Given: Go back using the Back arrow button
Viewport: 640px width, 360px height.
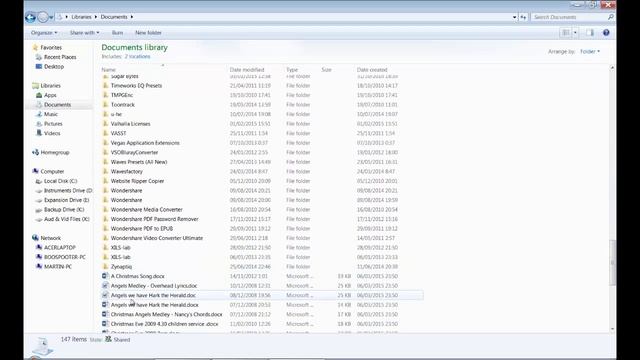Looking at the screenshot, I should (x=30, y=17).
